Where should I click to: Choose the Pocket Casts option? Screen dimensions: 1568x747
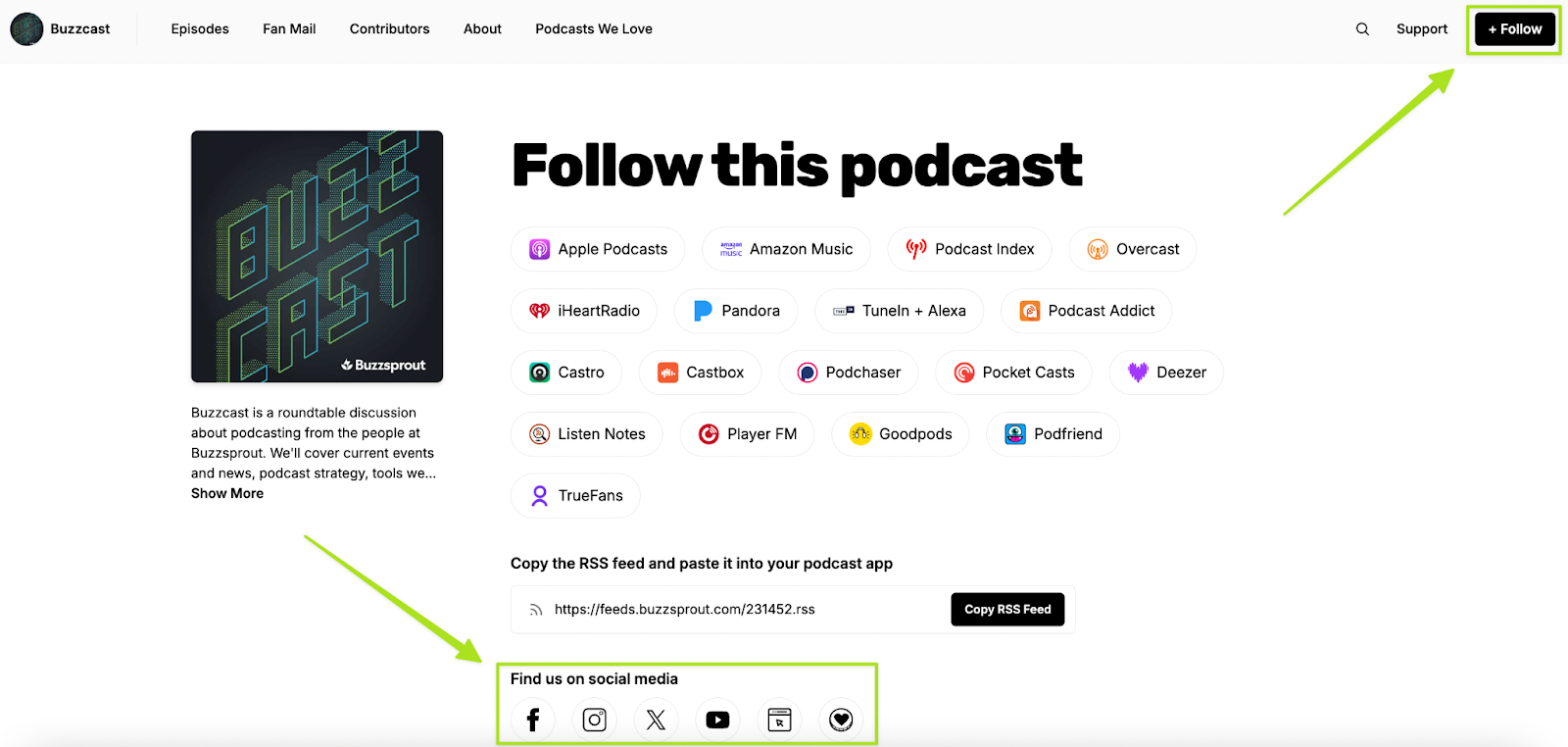(x=1013, y=373)
